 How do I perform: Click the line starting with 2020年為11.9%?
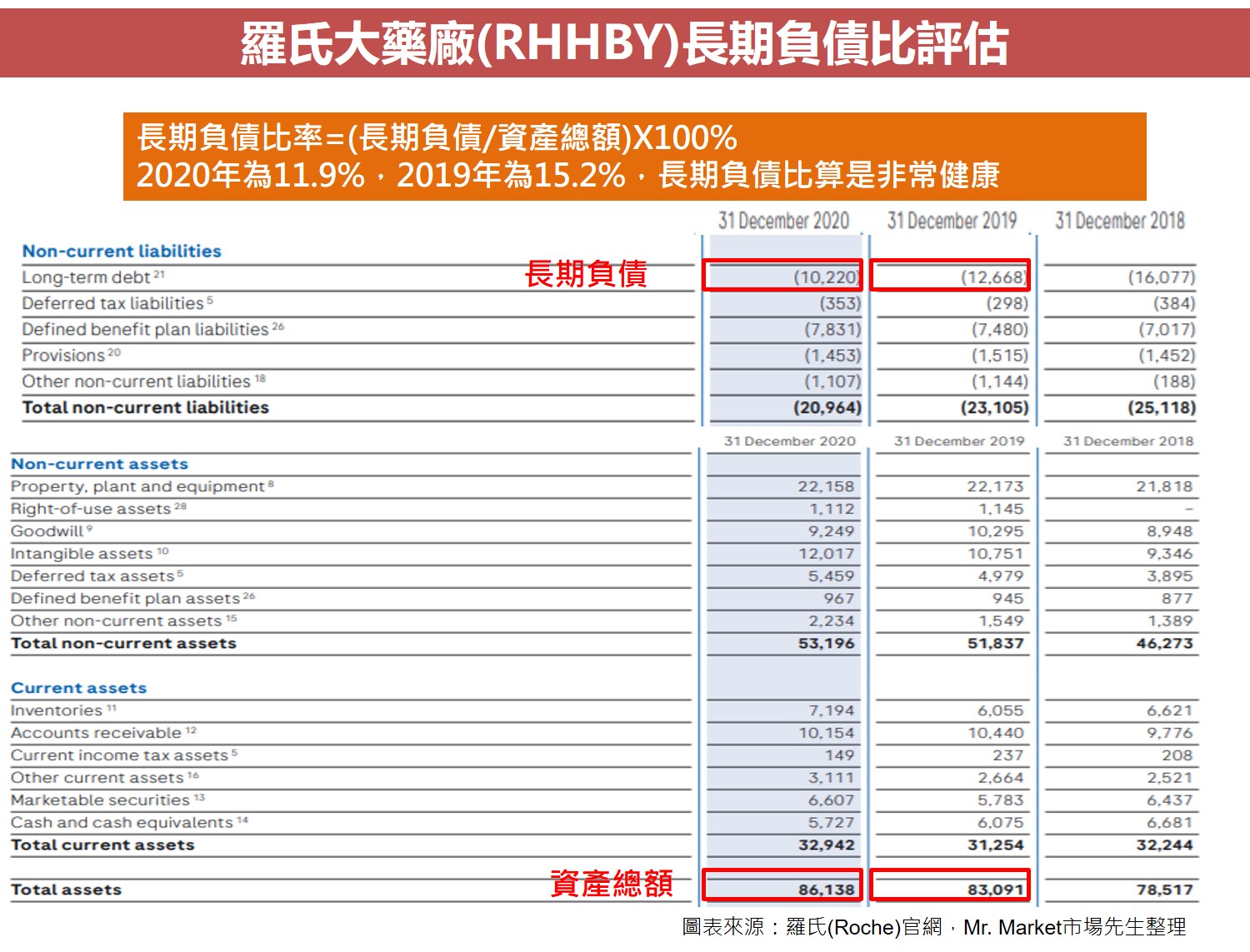pos(567,175)
